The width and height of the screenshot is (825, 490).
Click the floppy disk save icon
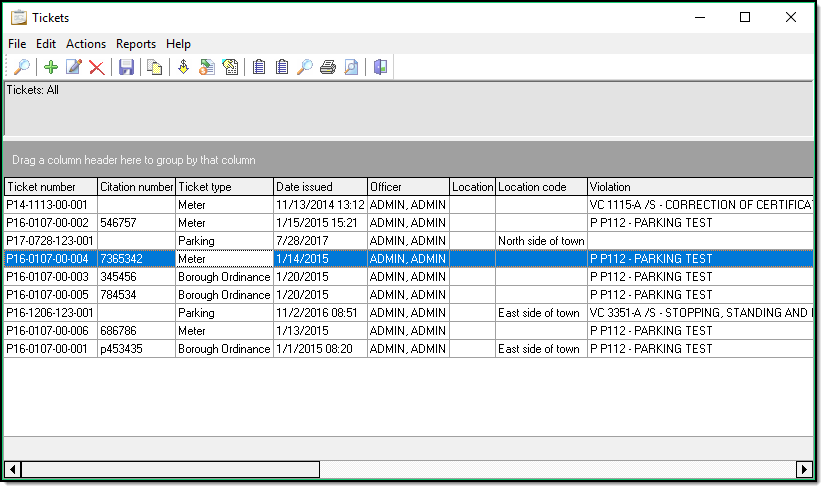coord(126,67)
